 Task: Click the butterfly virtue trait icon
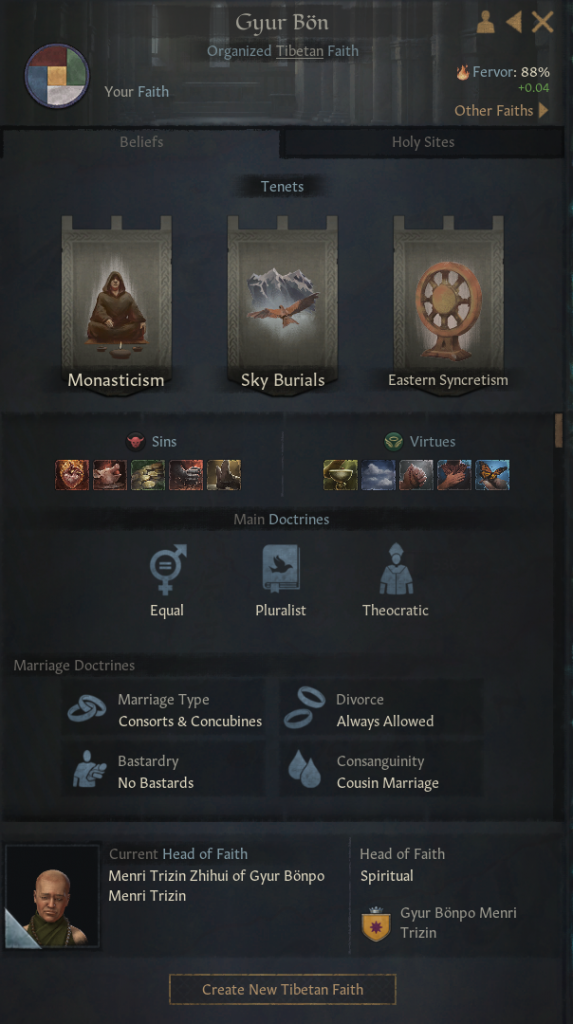point(492,475)
